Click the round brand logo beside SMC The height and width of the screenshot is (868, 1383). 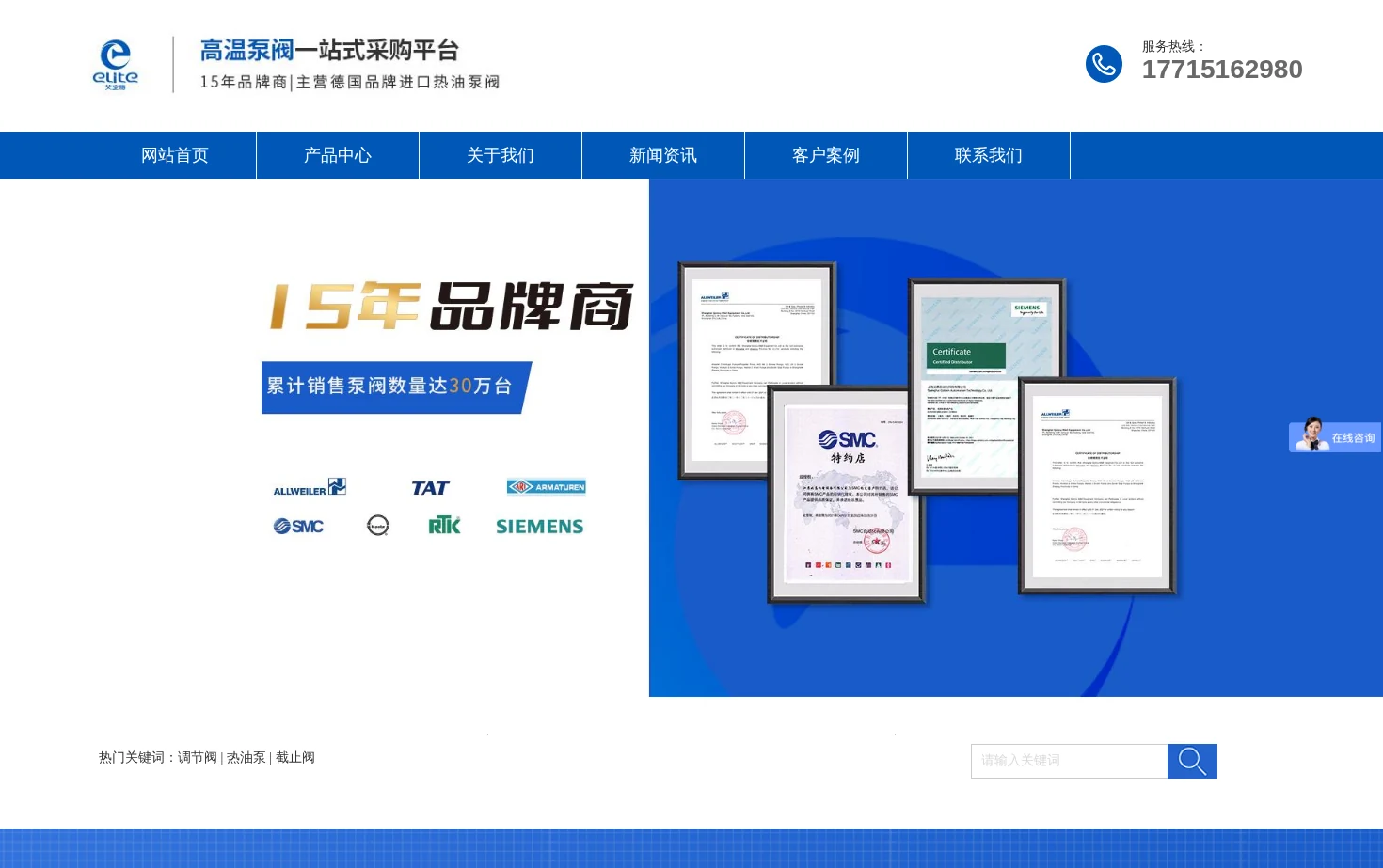pyautogui.click(x=378, y=526)
